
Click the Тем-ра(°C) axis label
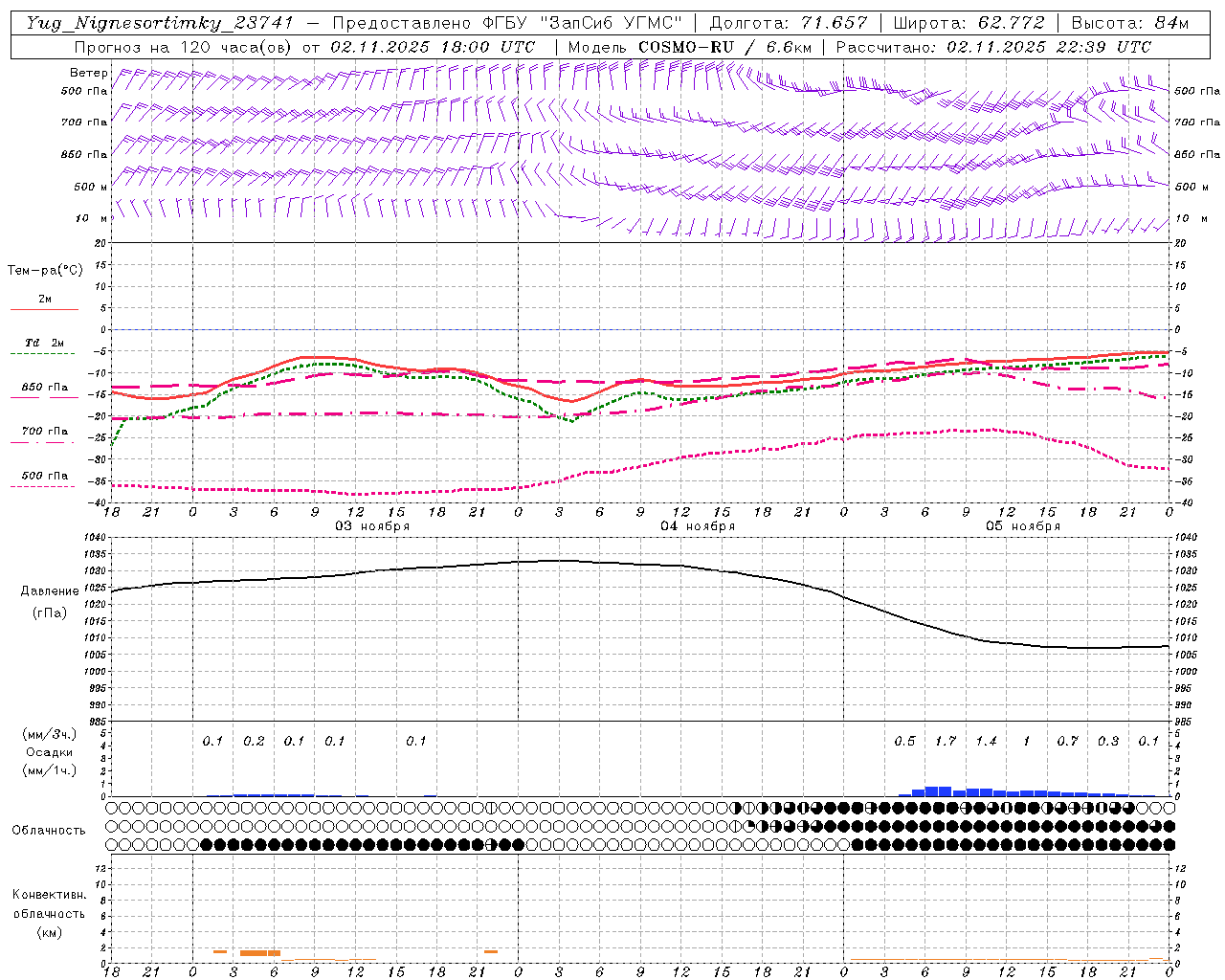45,271
